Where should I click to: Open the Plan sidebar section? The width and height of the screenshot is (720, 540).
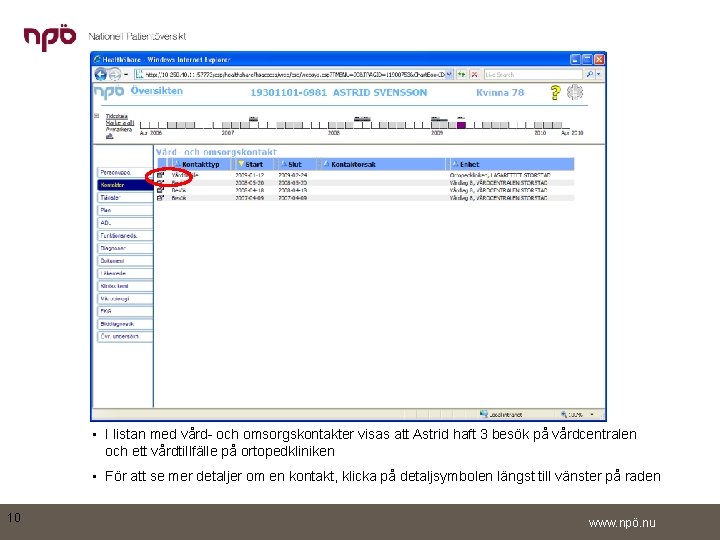[124, 210]
